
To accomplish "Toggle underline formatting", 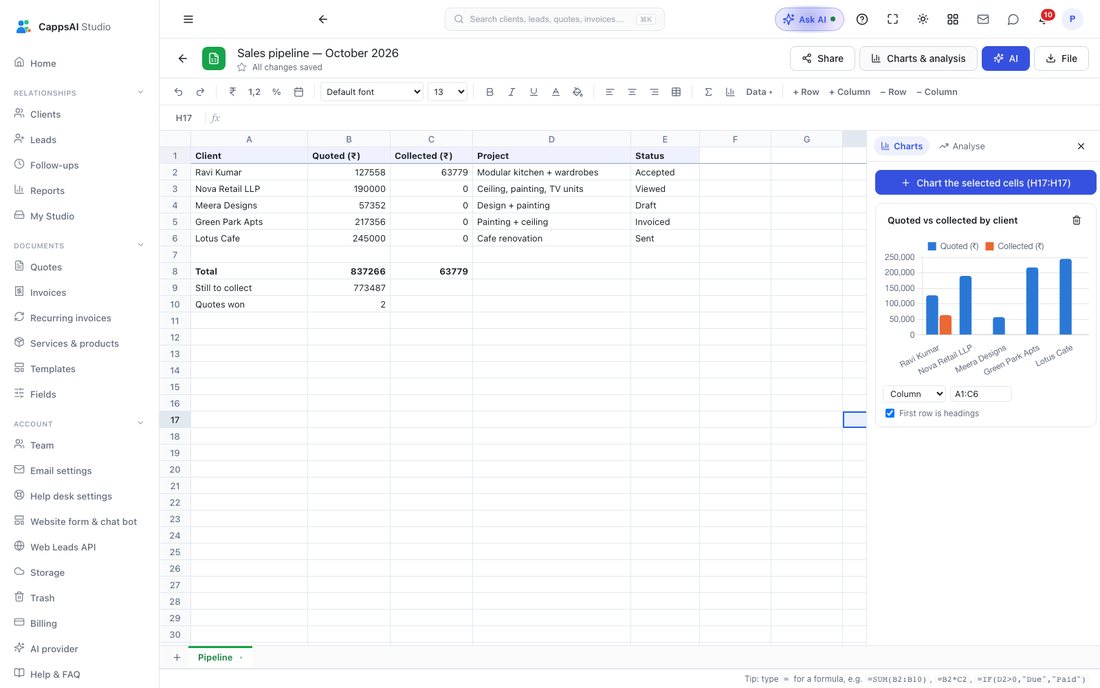I will point(534,92).
